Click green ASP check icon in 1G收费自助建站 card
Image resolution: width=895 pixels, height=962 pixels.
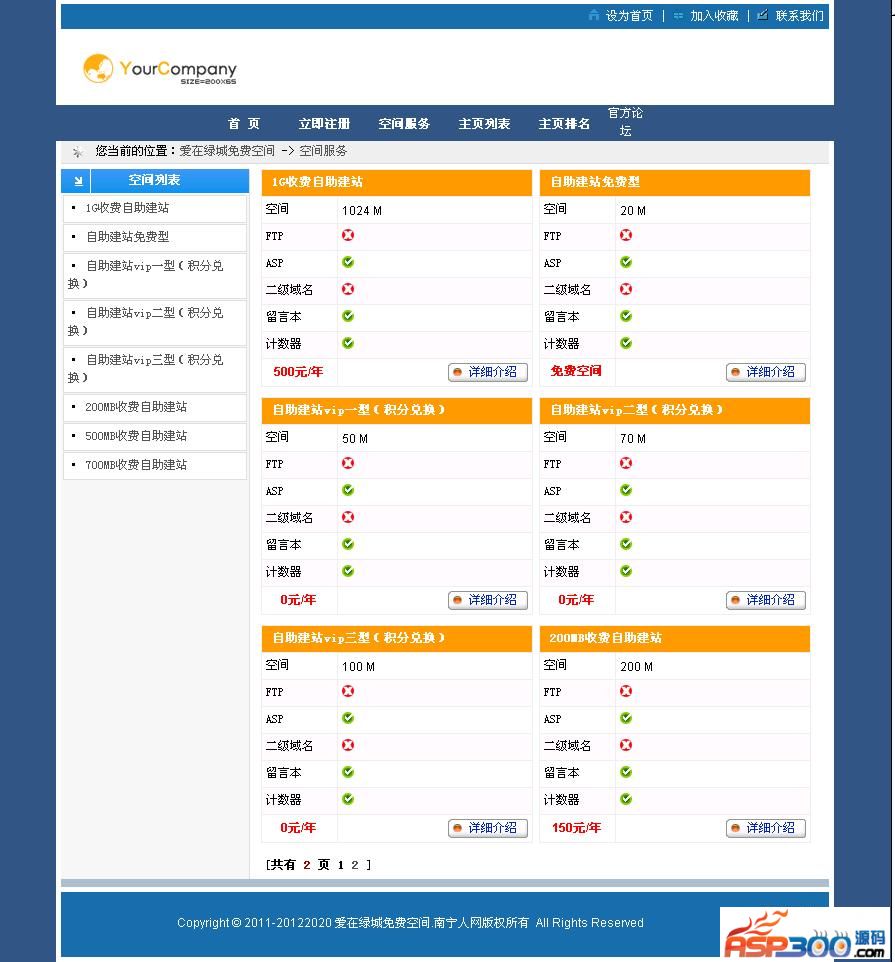click(348, 263)
